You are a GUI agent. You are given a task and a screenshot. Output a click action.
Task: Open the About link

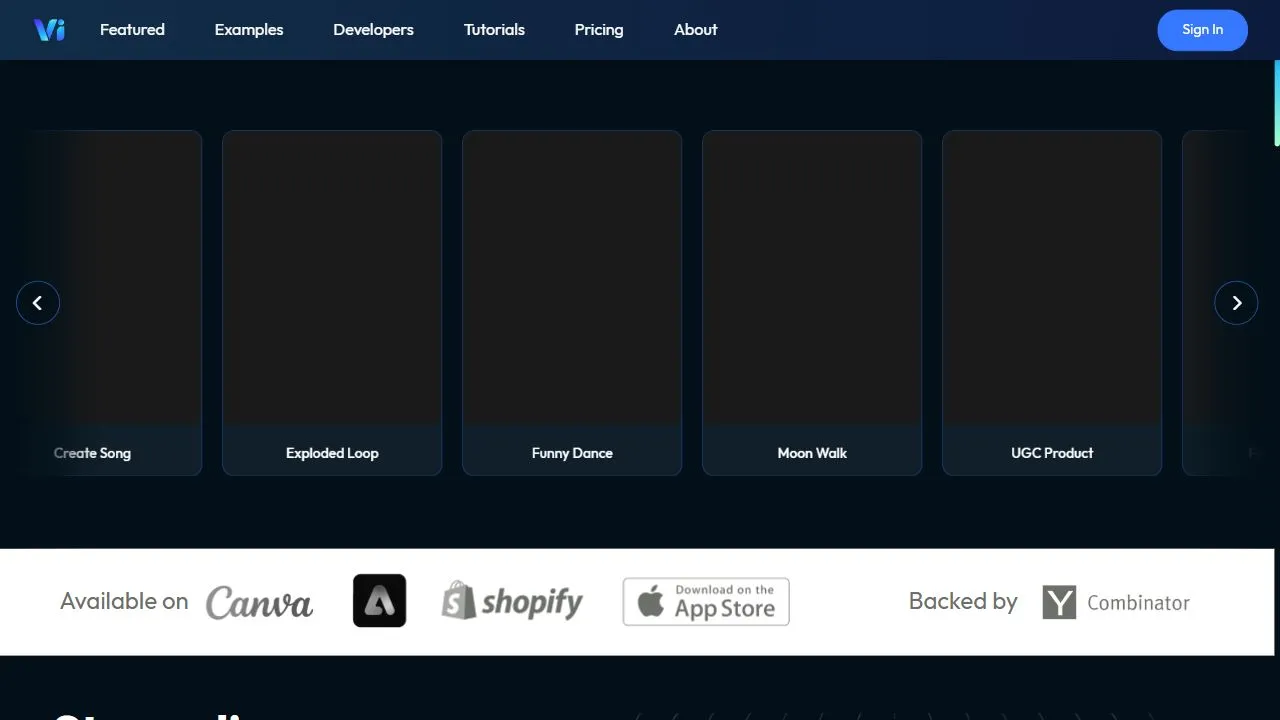696,30
